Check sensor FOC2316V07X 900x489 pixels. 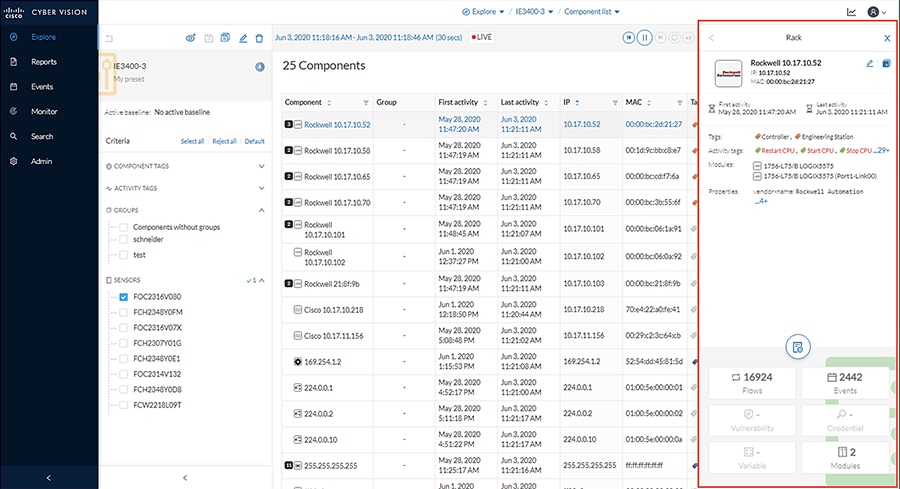123,328
